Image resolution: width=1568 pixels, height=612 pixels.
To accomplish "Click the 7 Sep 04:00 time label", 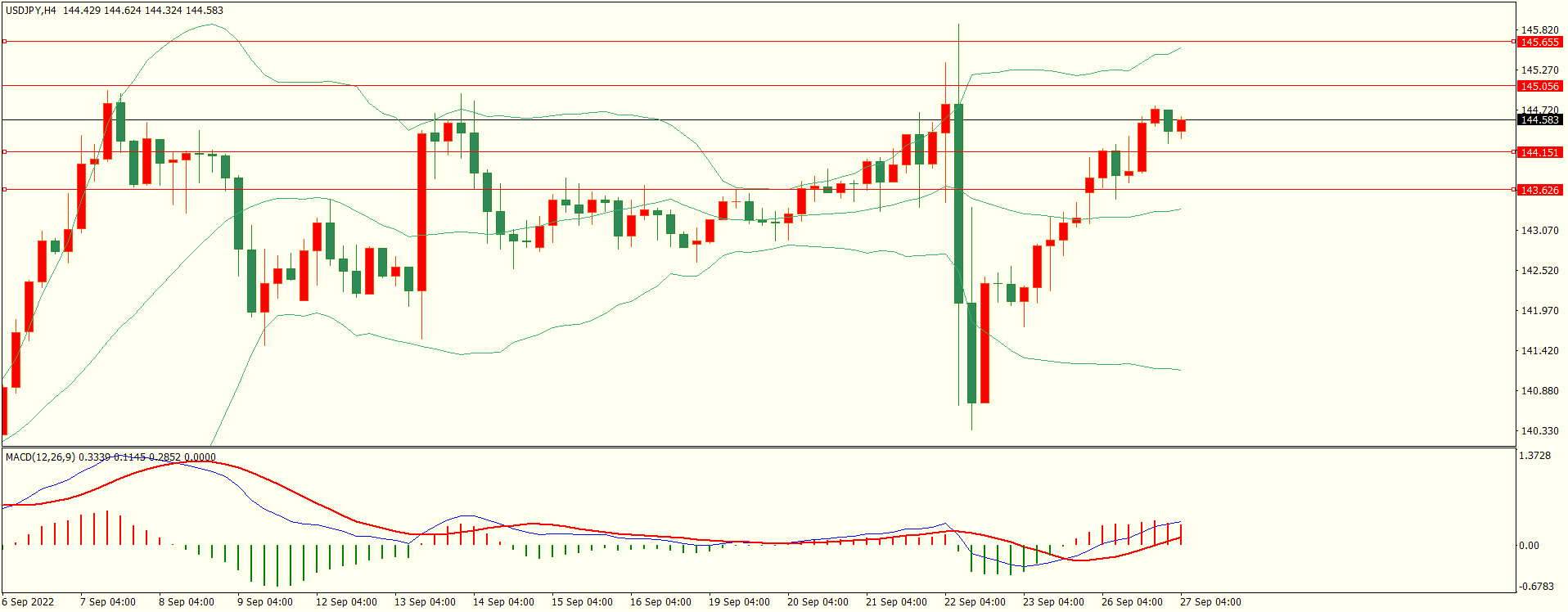I will 108,602.
